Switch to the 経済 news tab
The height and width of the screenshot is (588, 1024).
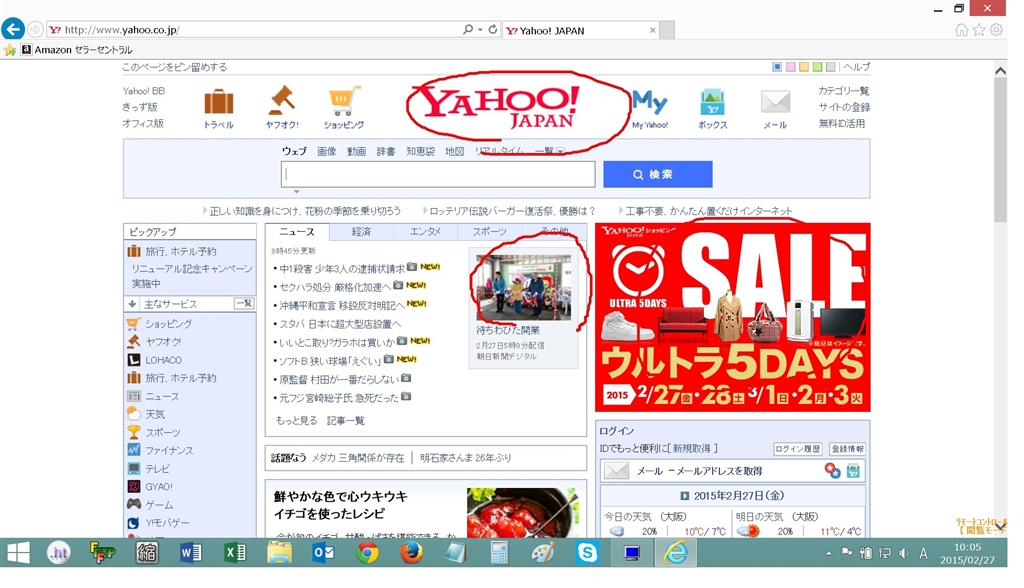361,231
